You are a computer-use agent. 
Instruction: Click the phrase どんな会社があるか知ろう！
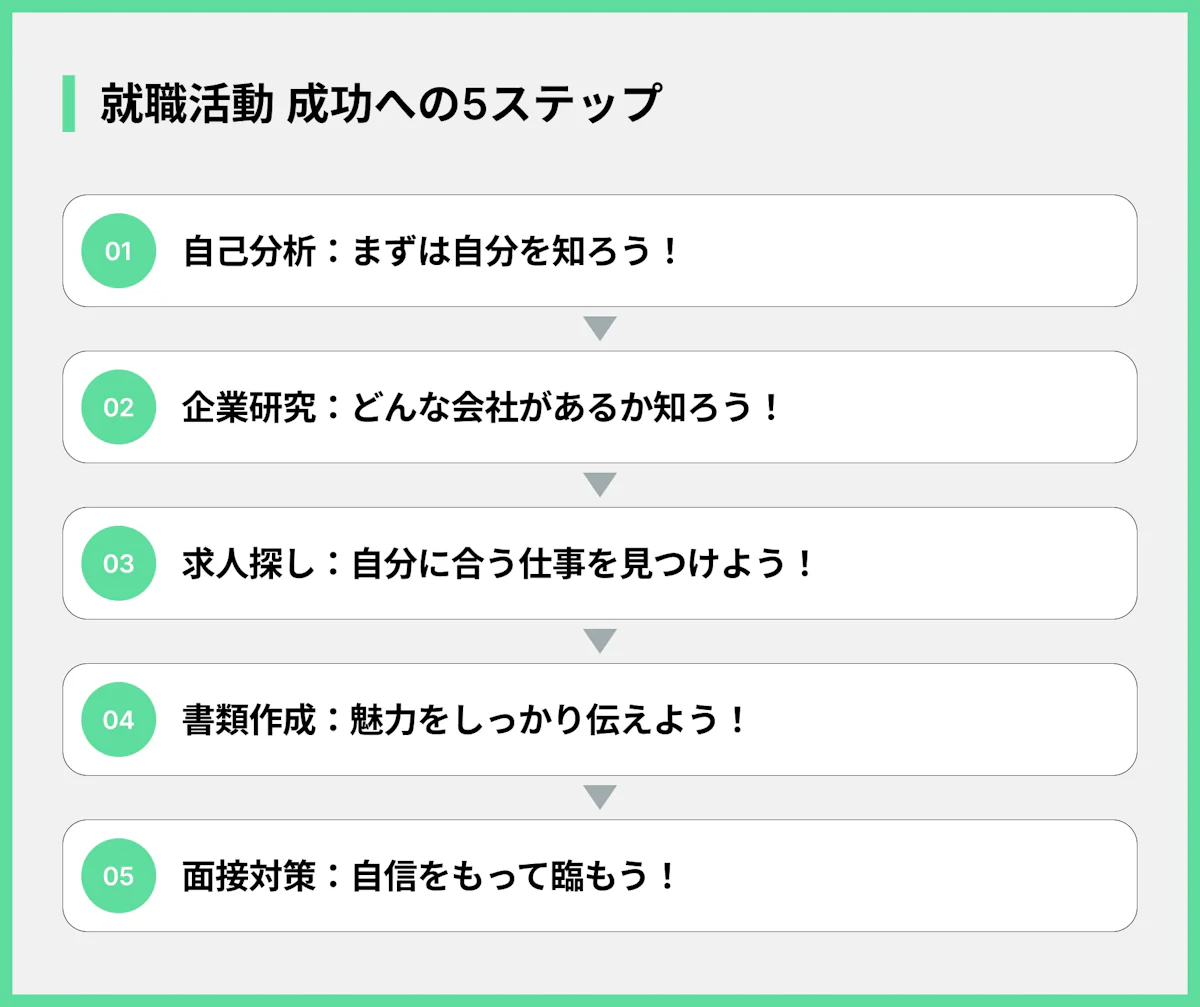[566, 407]
